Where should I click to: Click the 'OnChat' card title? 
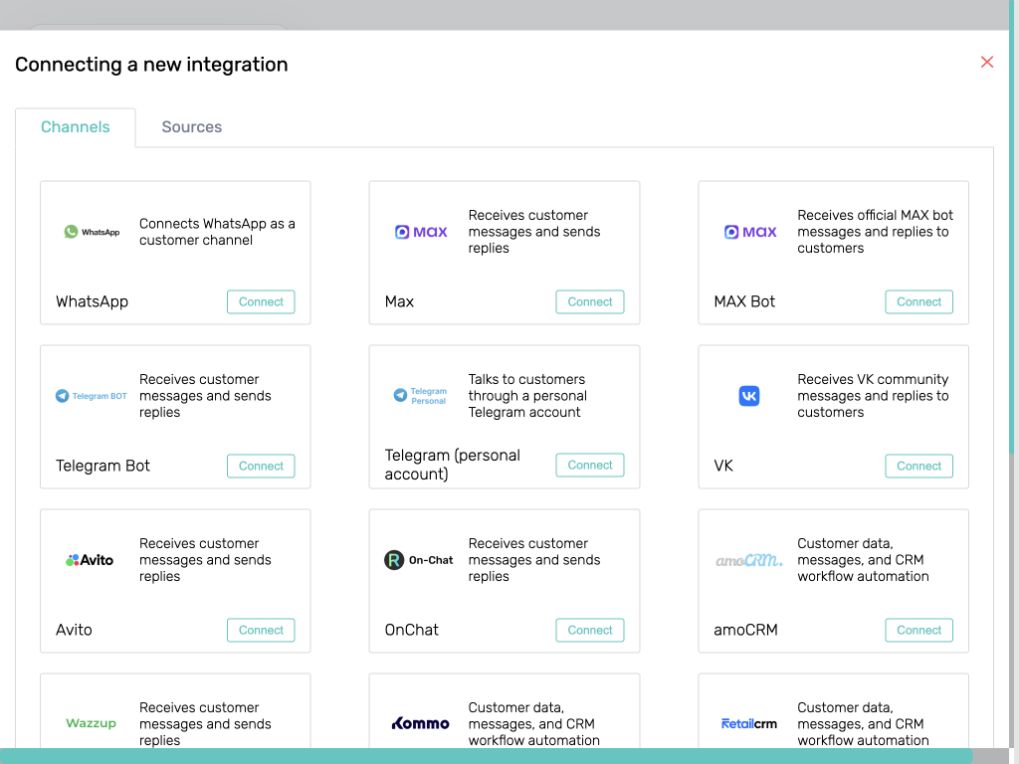pos(411,630)
